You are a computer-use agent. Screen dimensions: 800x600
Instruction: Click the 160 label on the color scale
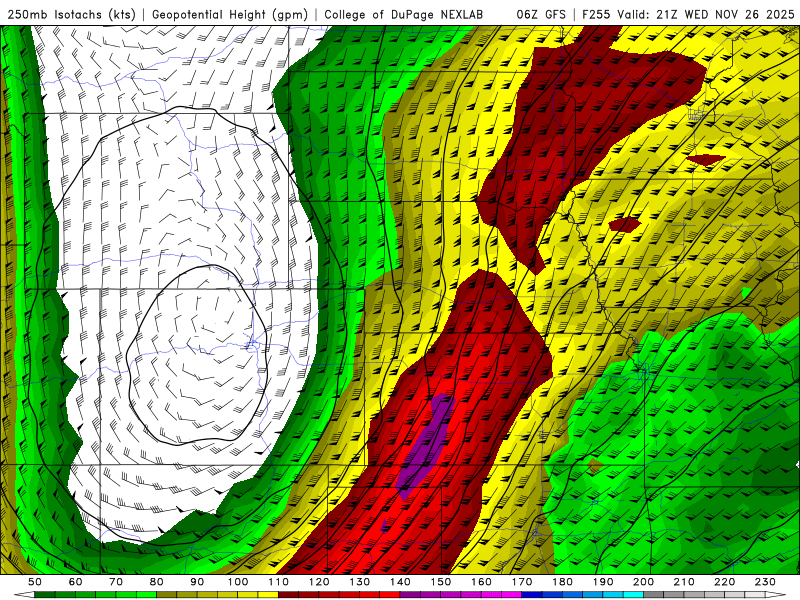481,582
